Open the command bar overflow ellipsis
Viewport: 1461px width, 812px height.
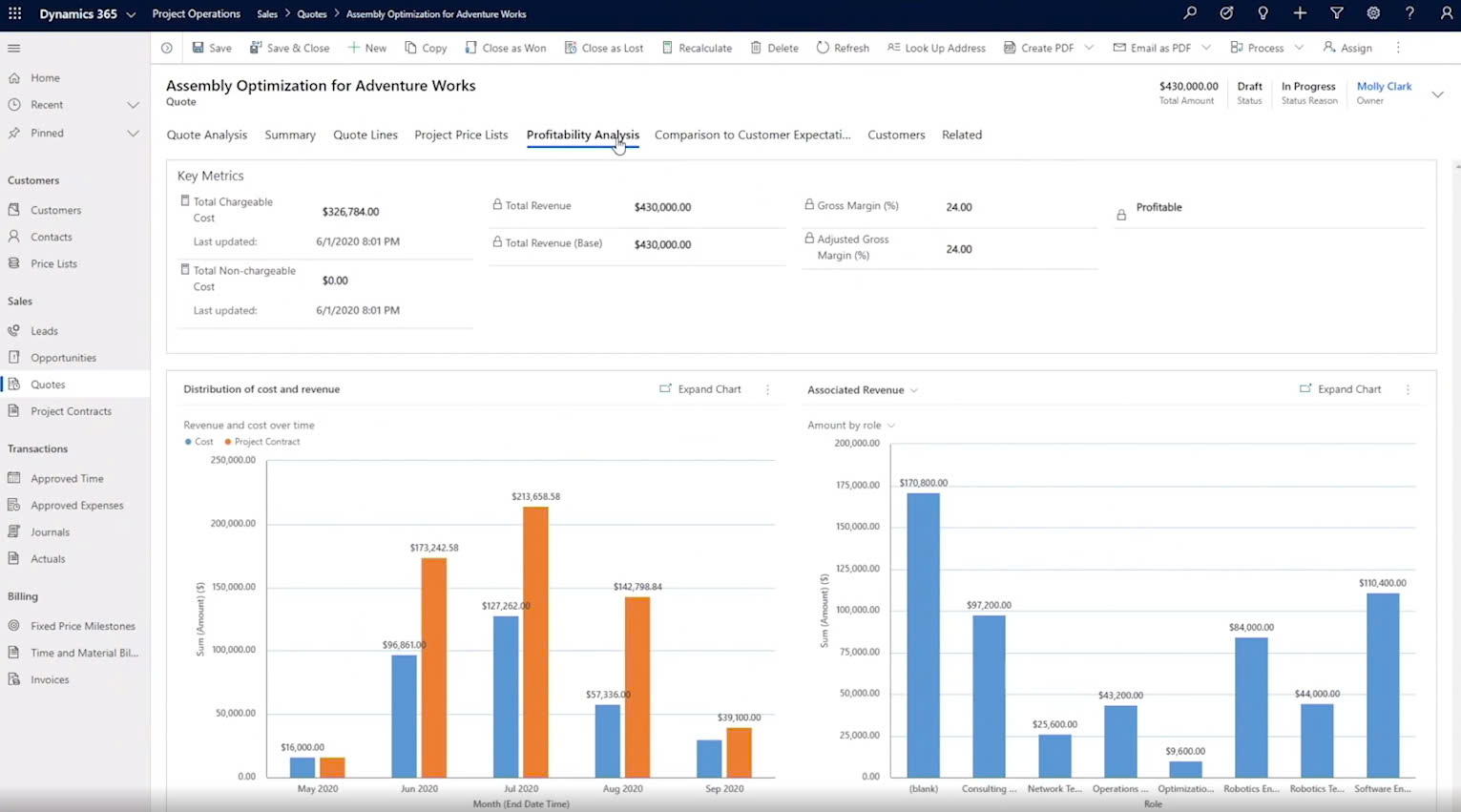click(x=1398, y=48)
